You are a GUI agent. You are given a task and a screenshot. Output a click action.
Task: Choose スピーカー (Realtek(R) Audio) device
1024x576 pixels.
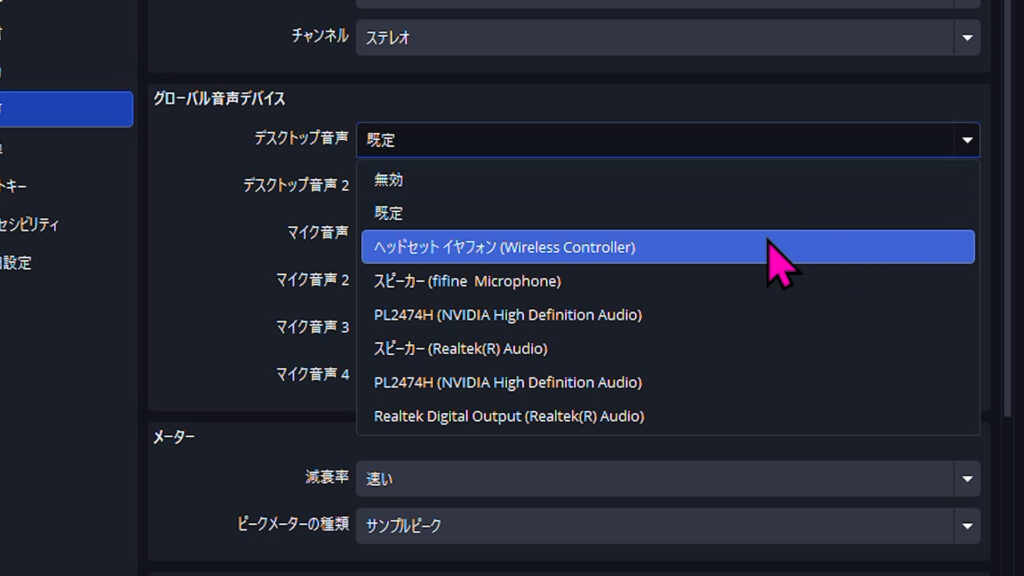click(462, 349)
